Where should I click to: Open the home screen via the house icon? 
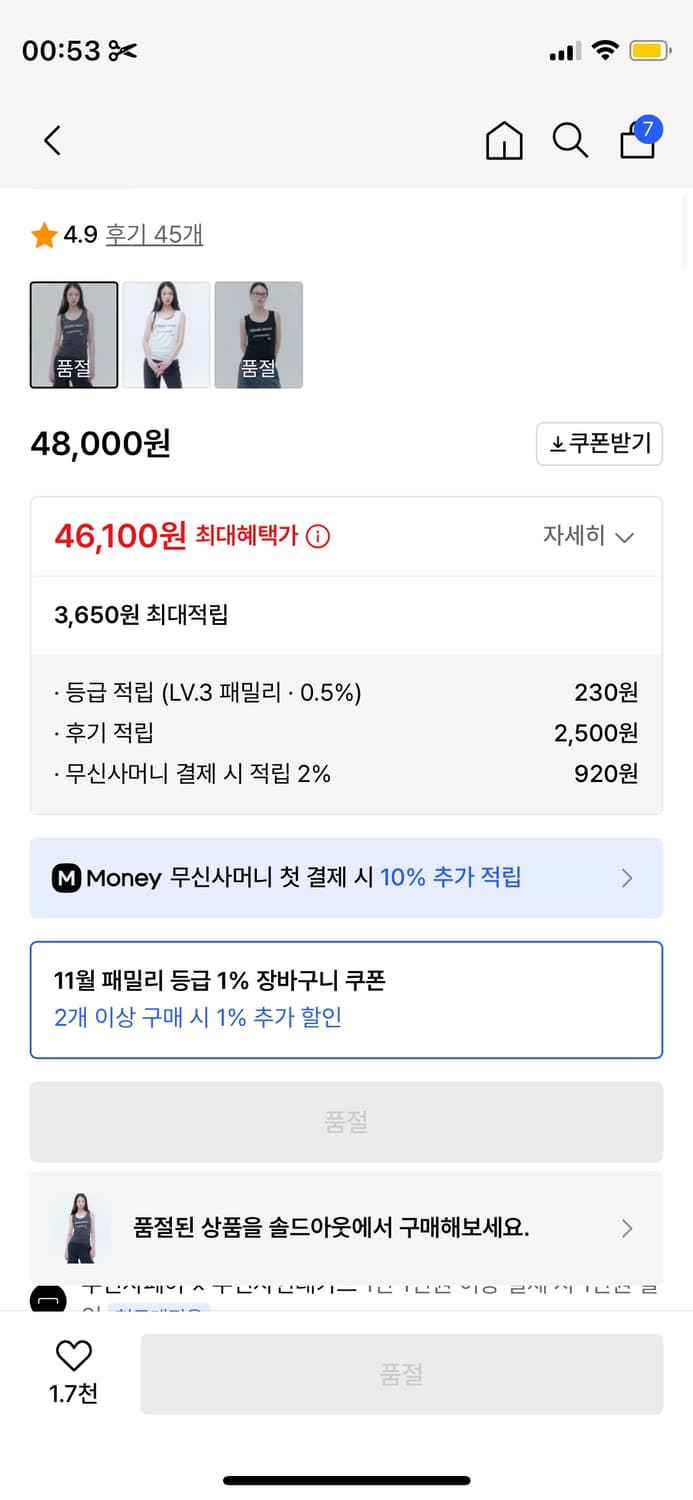[x=504, y=141]
